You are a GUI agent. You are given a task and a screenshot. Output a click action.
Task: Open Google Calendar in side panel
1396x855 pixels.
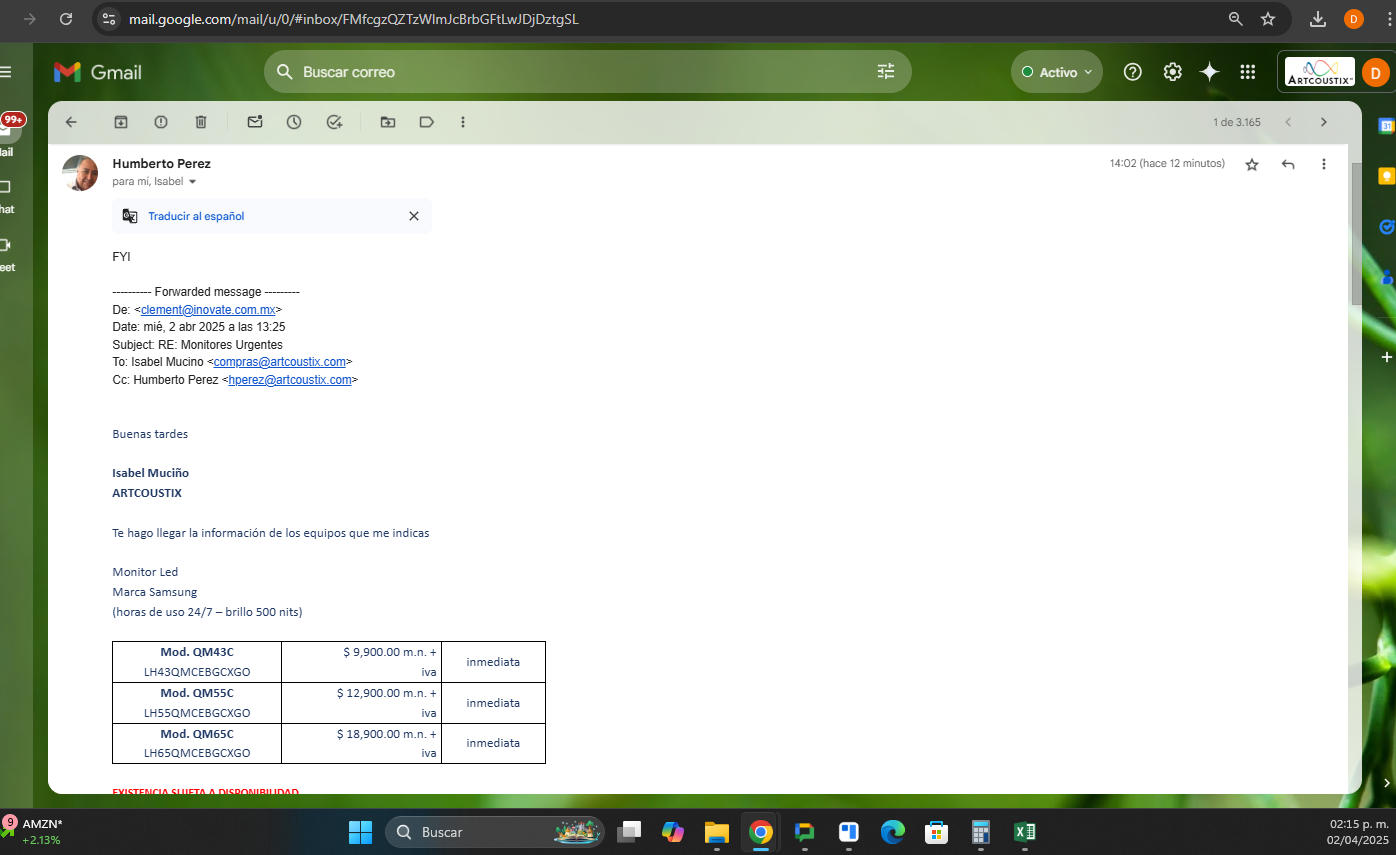pyautogui.click(x=1387, y=126)
